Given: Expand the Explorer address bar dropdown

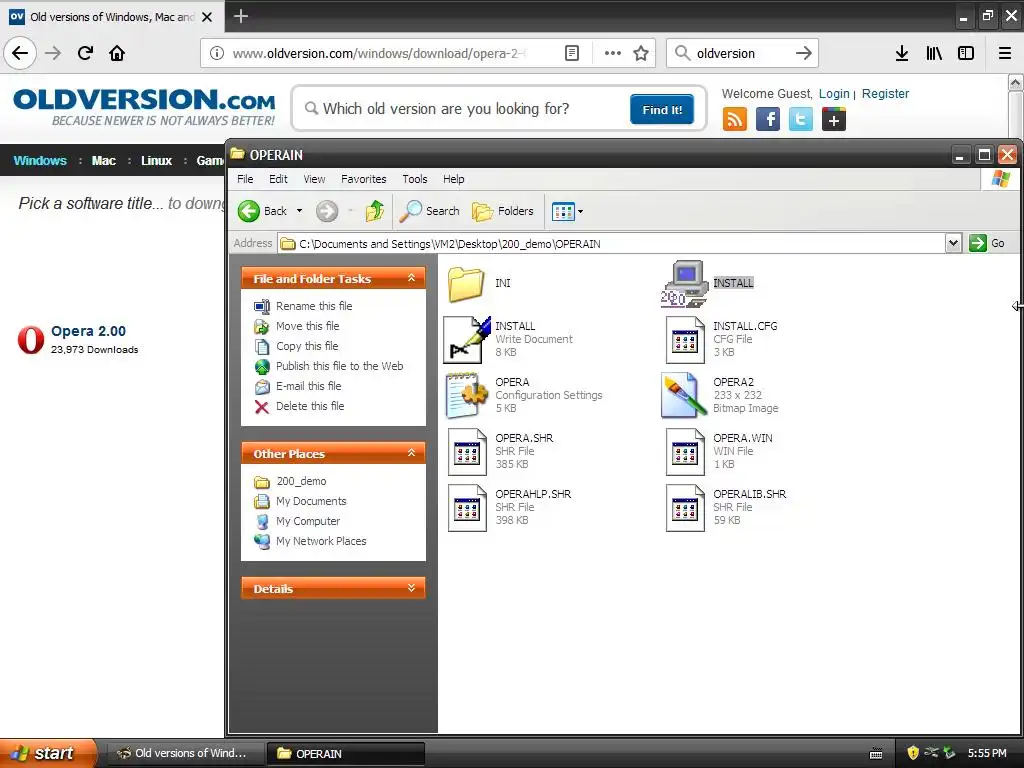Looking at the screenshot, I should [953, 243].
